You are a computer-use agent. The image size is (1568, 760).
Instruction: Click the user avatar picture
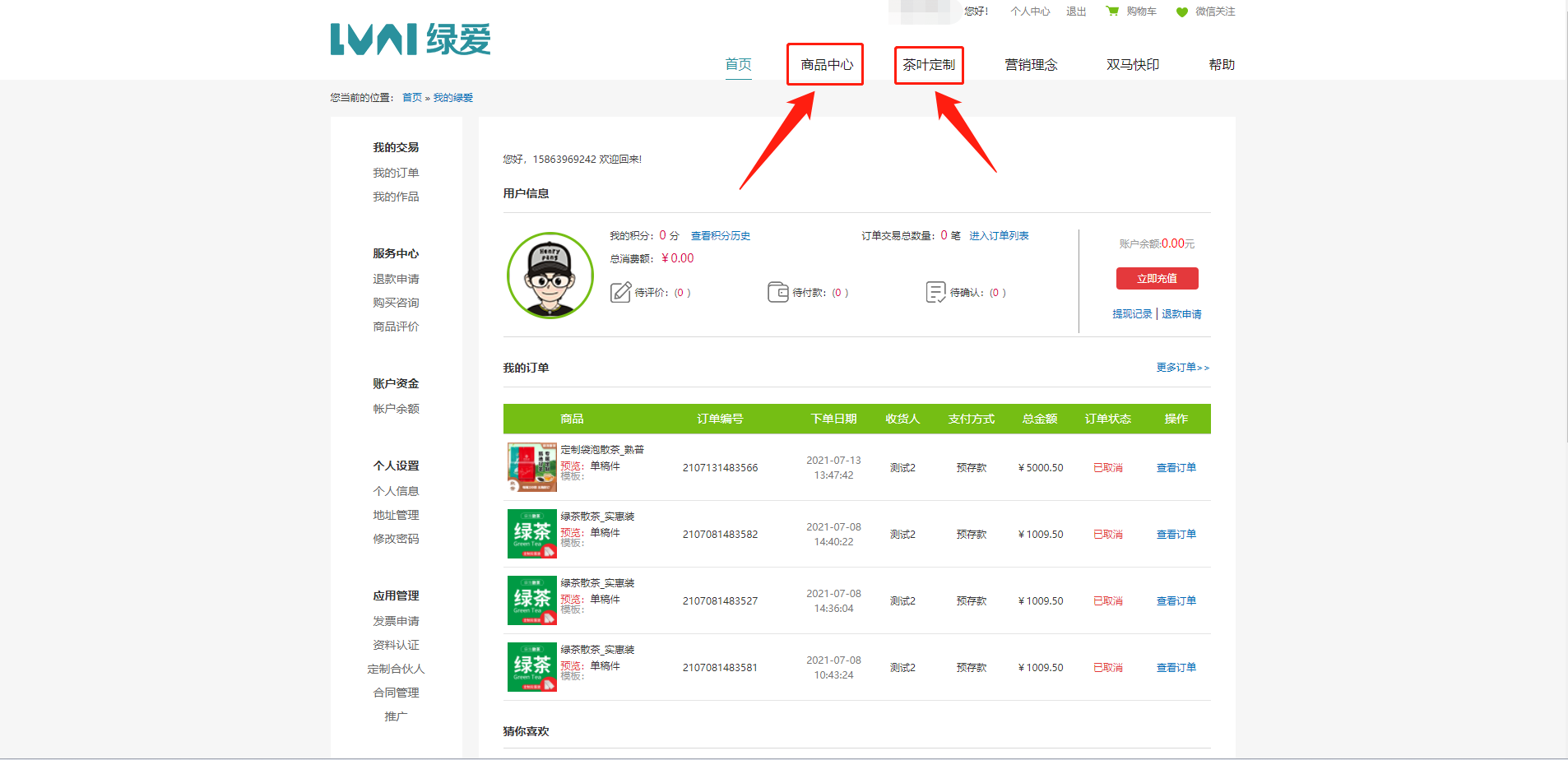click(550, 276)
